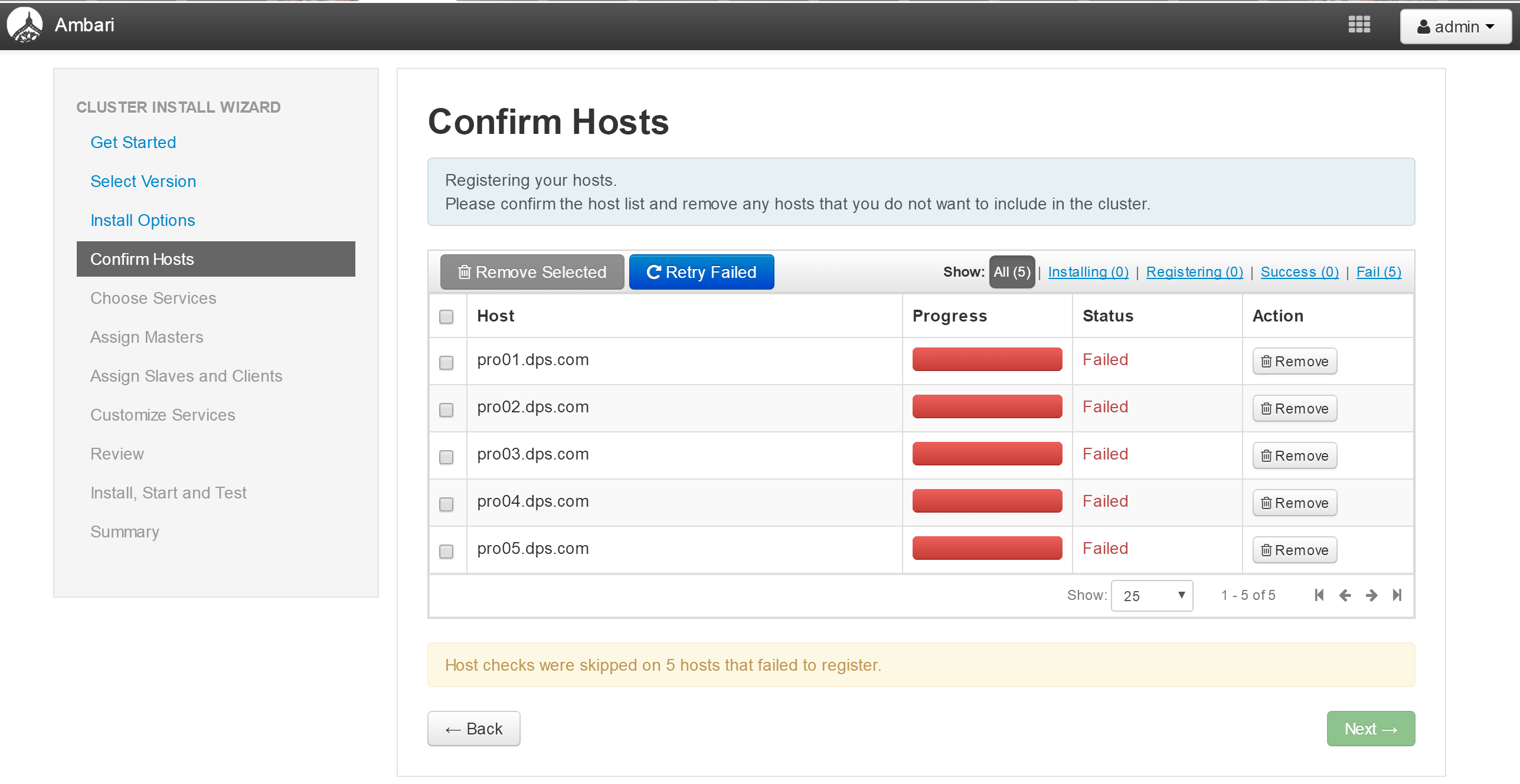Click the host checks skipped warning message
Viewport: 1520px width, 784px height.
tap(921, 665)
